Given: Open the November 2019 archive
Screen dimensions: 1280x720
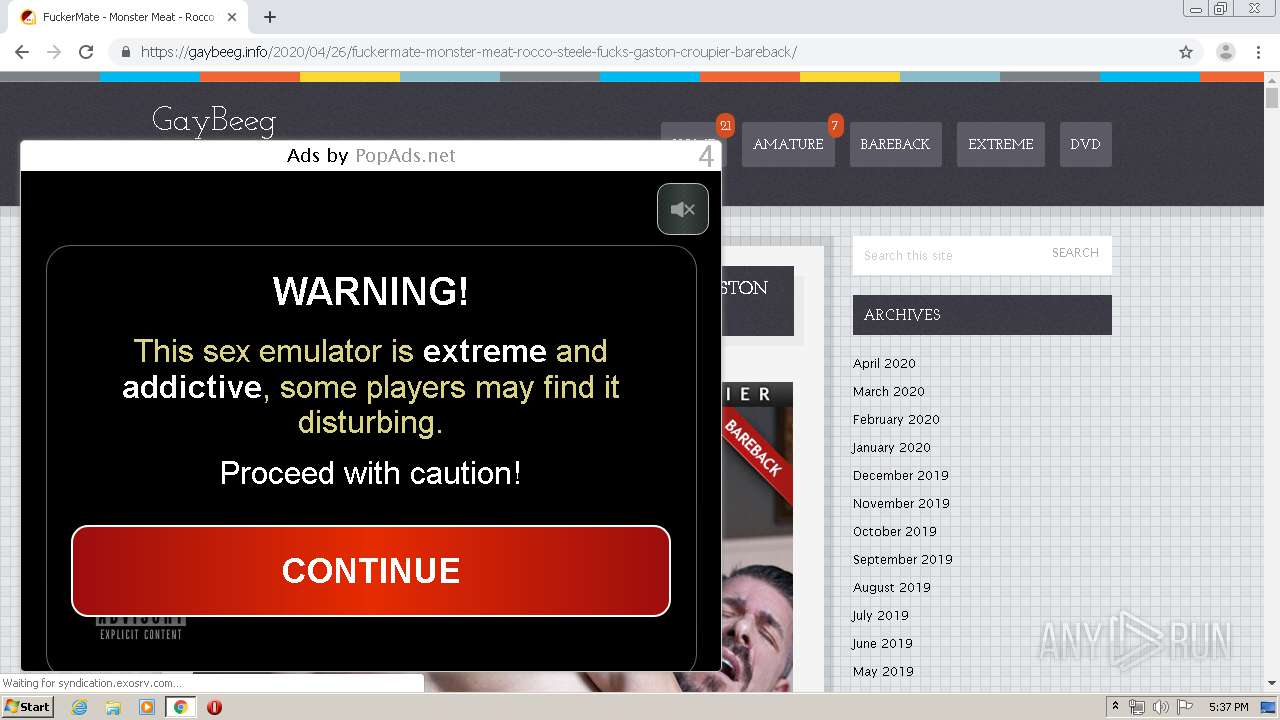Looking at the screenshot, I should [x=901, y=503].
